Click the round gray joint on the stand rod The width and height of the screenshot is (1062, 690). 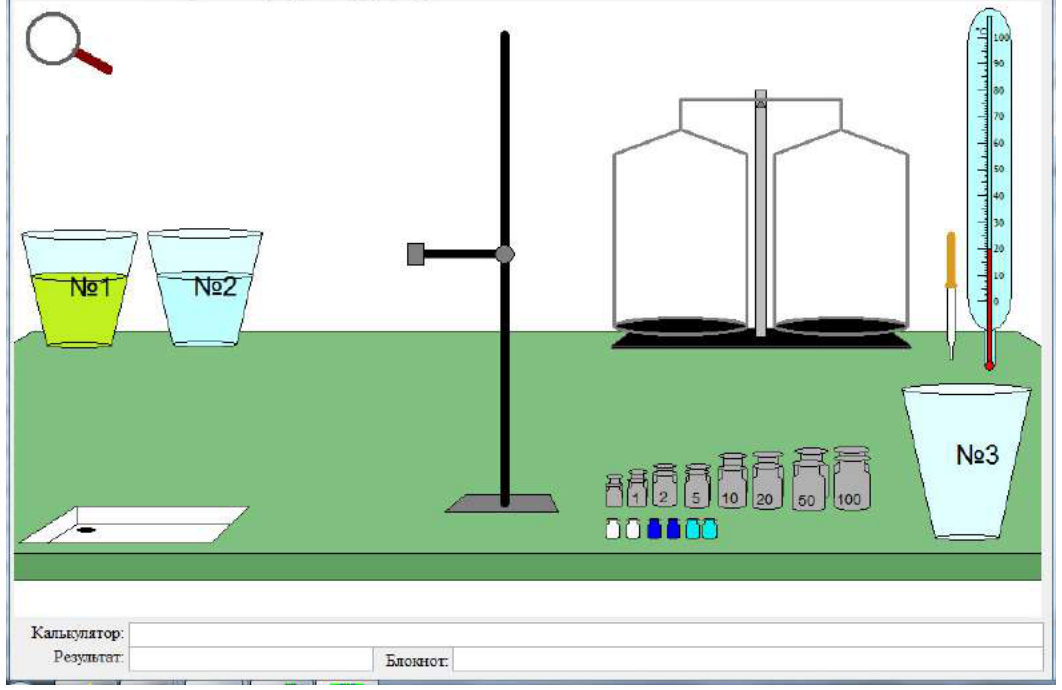tap(505, 255)
